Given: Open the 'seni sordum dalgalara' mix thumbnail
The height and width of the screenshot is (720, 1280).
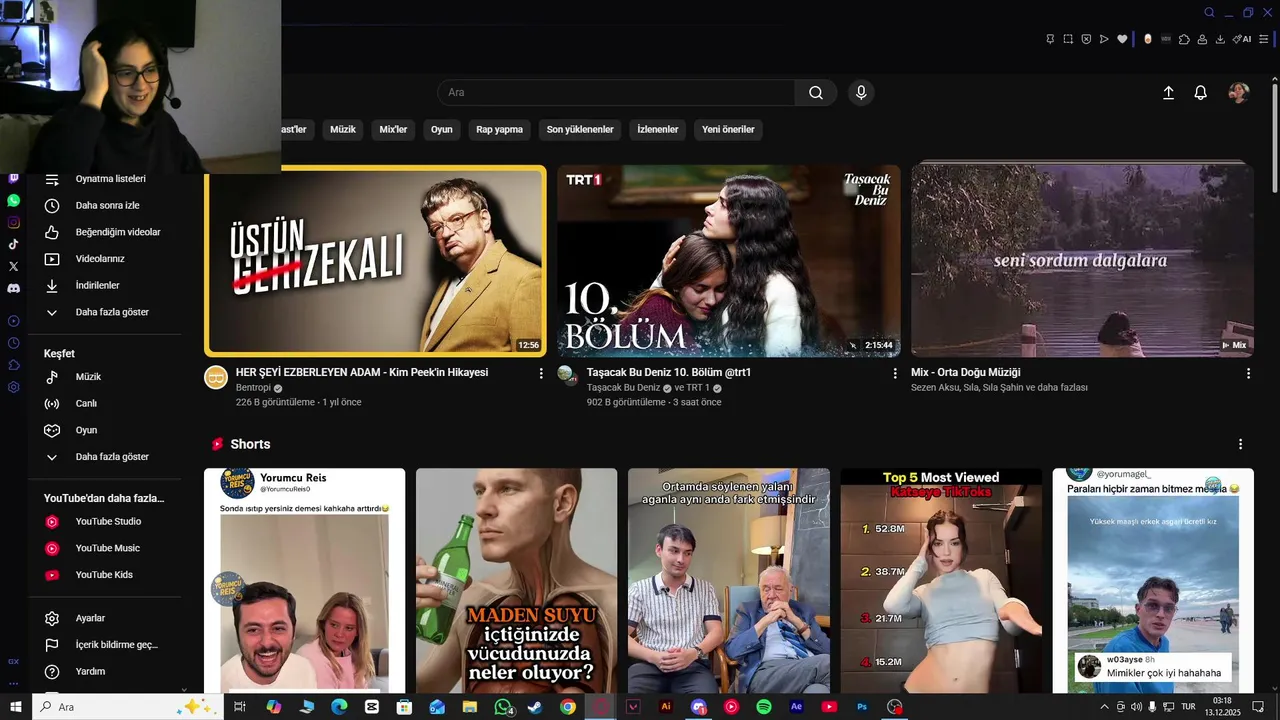Looking at the screenshot, I should coord(1082,261).
